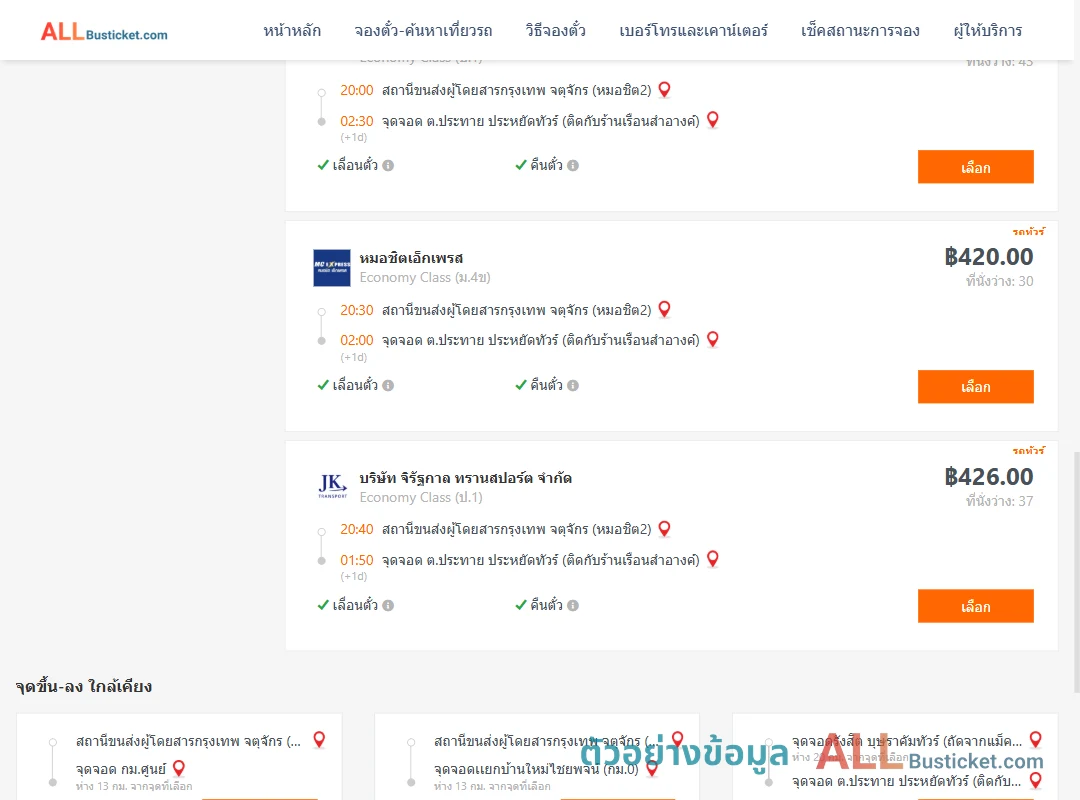This screenshot has width=1080, height=800.
Task: Show map pin for 20:00 หมอชิต2 departure
Action: pos(665,90)
